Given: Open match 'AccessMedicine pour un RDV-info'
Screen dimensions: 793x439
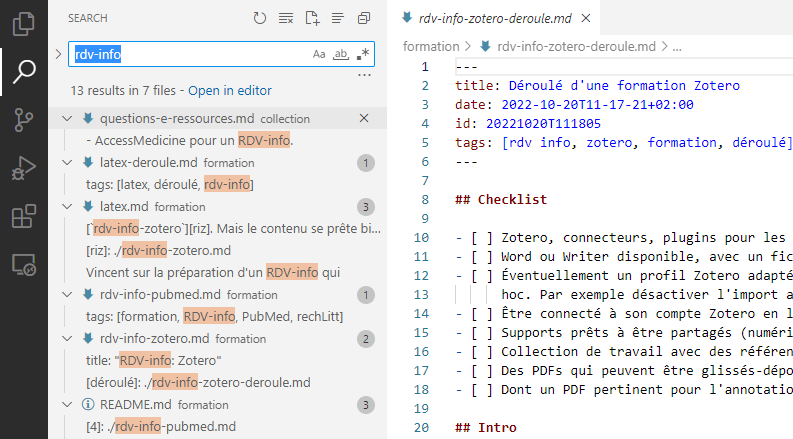Looking at the screenshot, I should [190, 141].
